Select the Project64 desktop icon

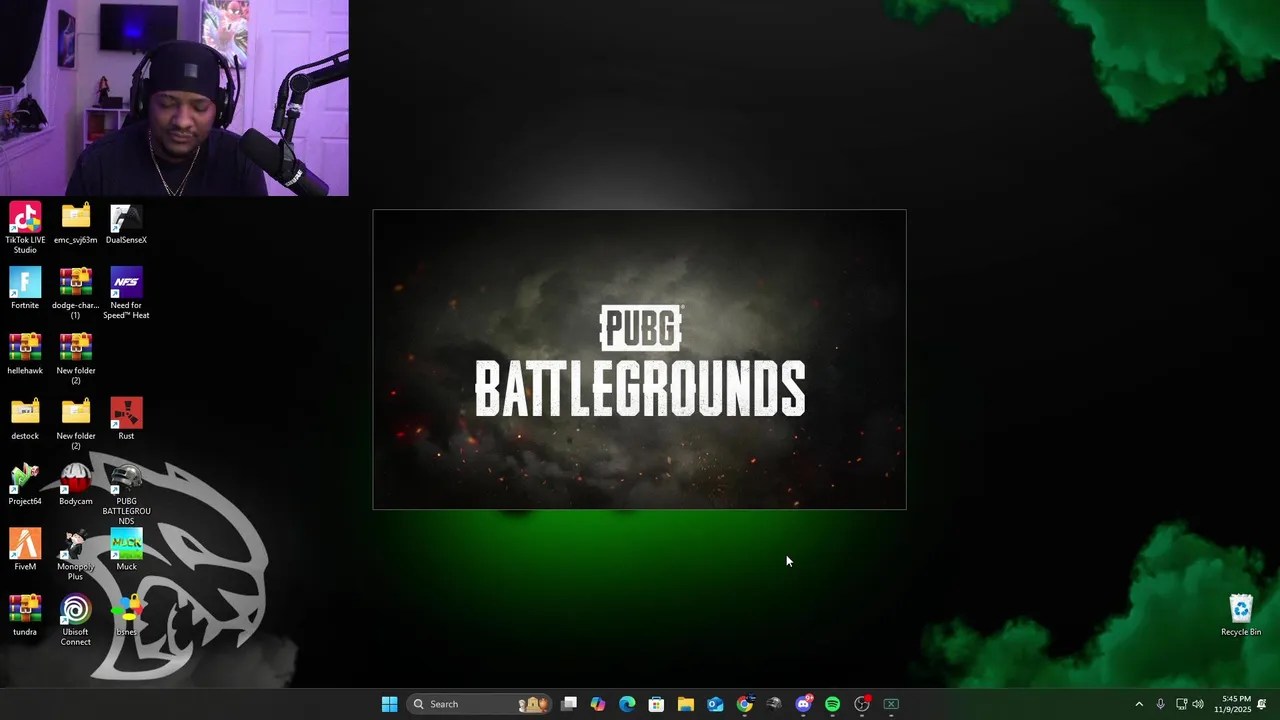tap(25, 485)
